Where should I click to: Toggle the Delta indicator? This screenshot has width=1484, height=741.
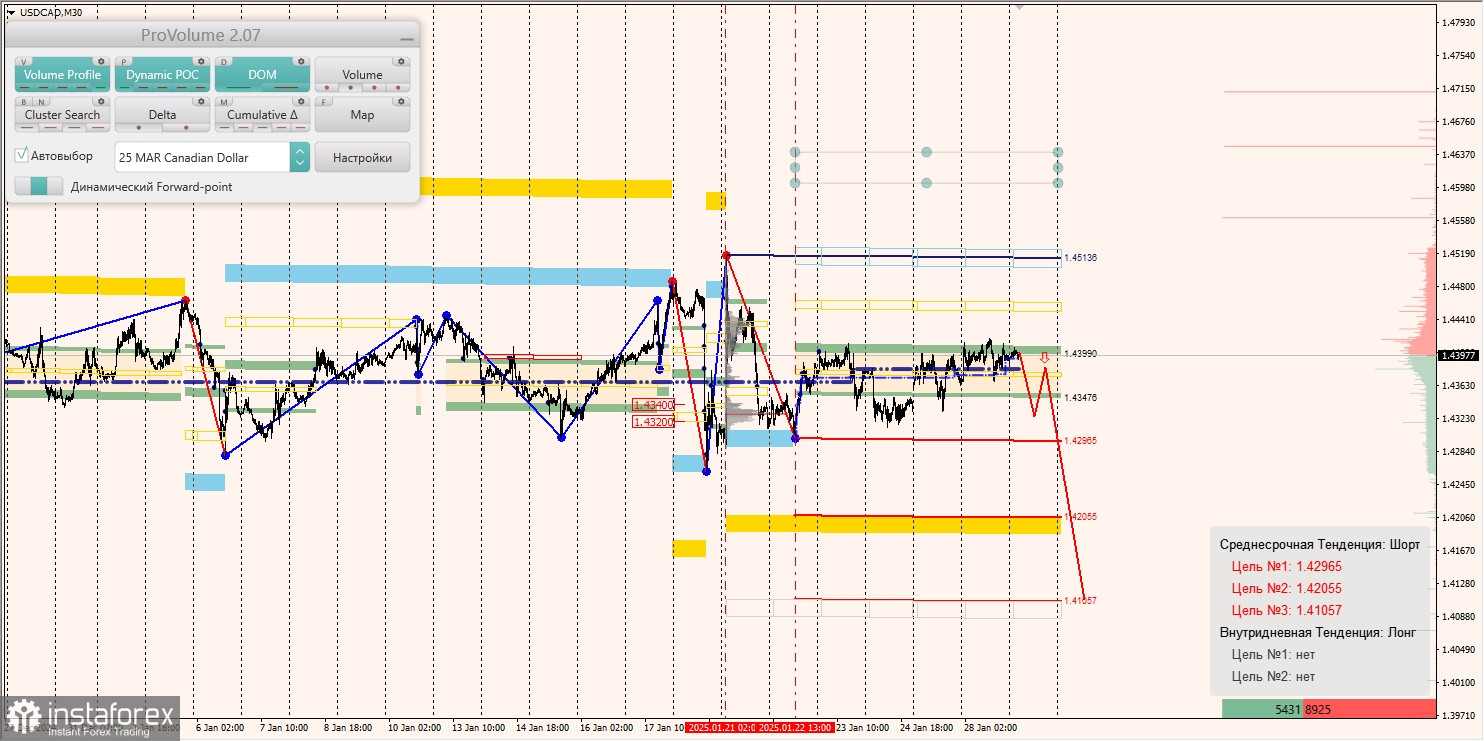point(162,114)
